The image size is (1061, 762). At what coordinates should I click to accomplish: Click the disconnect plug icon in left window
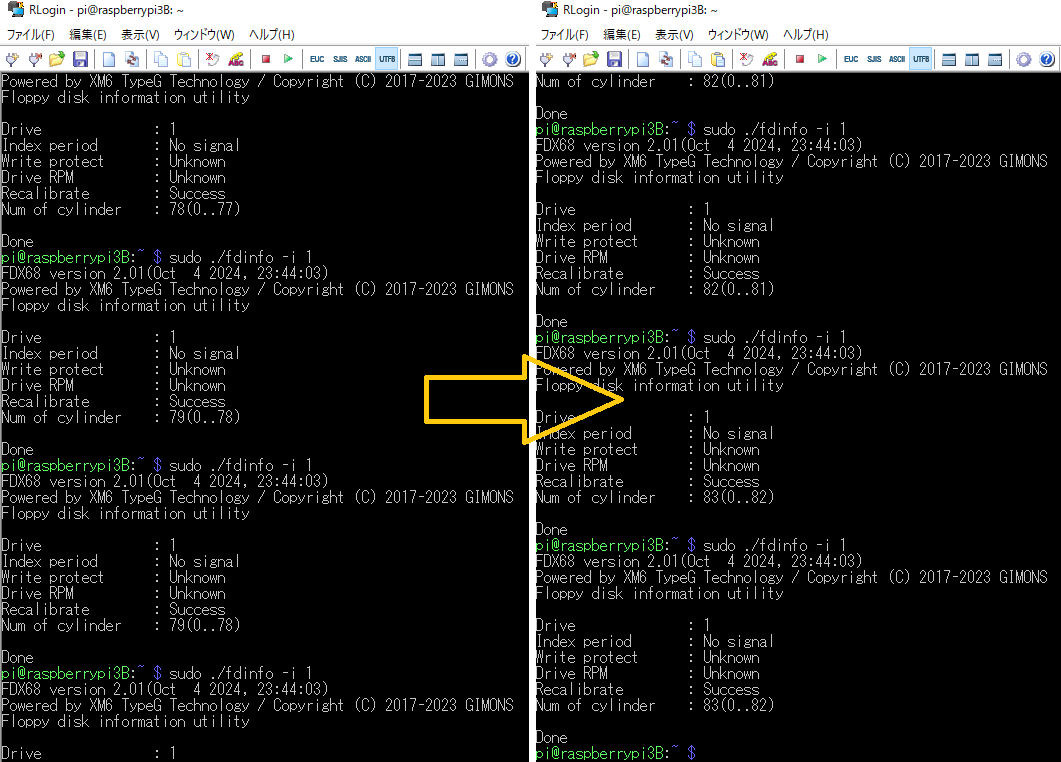(35, 59)
